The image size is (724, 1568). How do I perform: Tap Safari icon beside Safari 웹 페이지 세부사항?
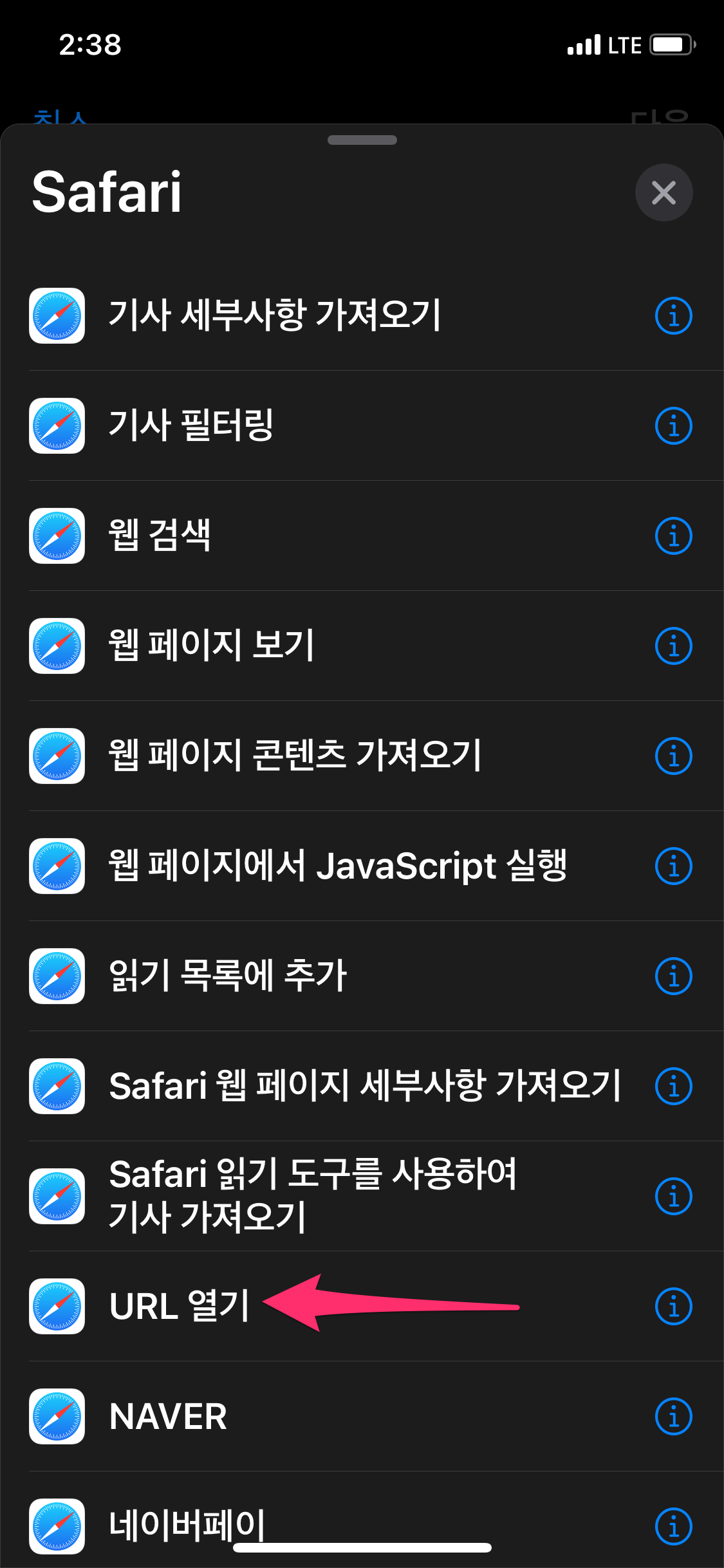coord(57,1086)
